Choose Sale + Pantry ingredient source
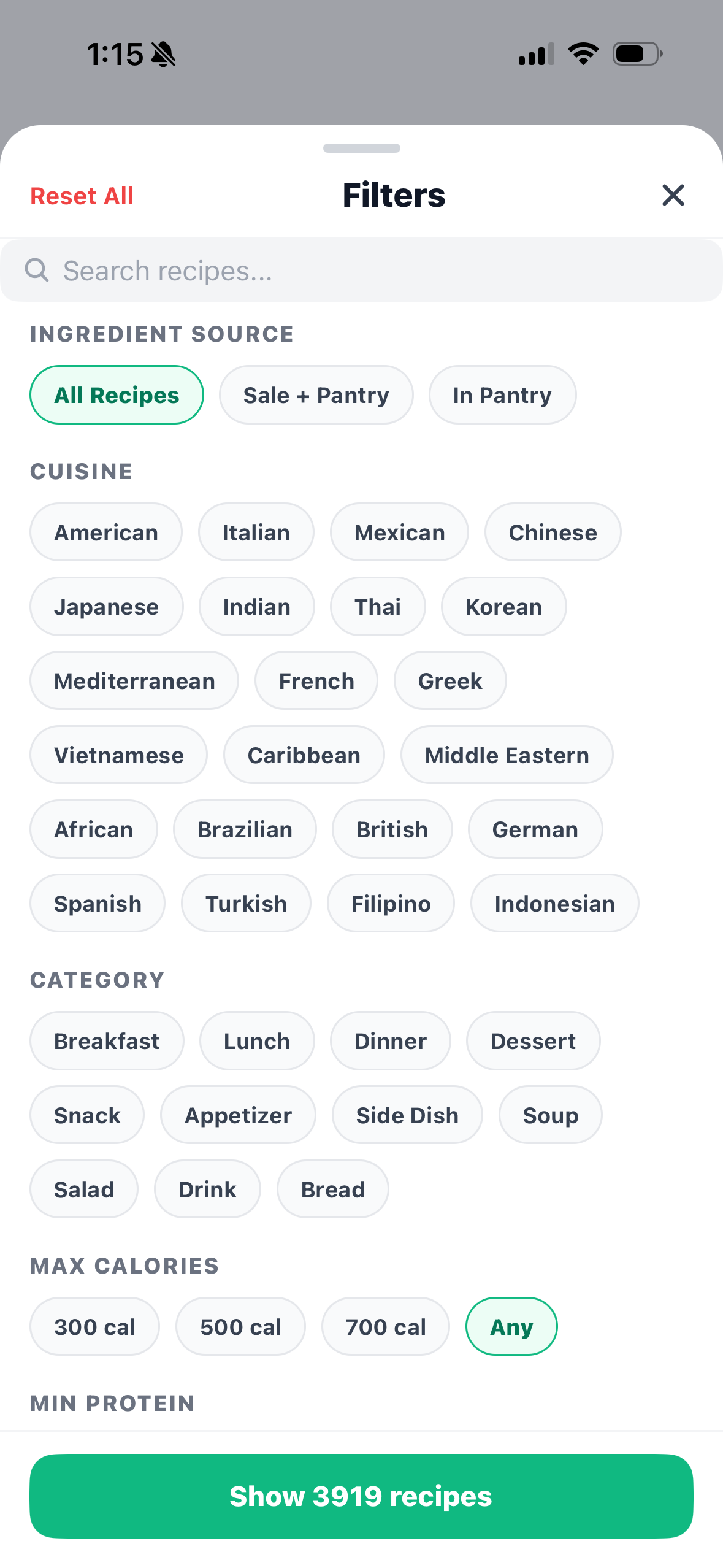 coord(316,395)
